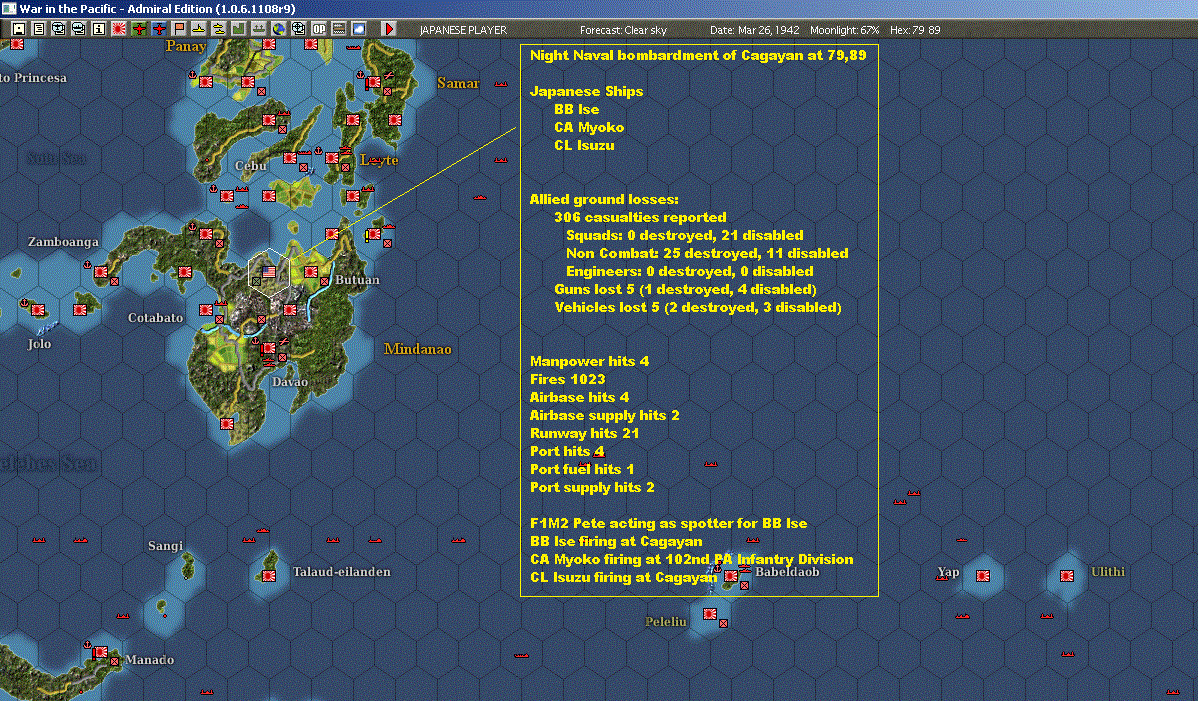This screenshot has width=1198, height=701.
Task: Click the globe toolbar icon
Action: 279,29
